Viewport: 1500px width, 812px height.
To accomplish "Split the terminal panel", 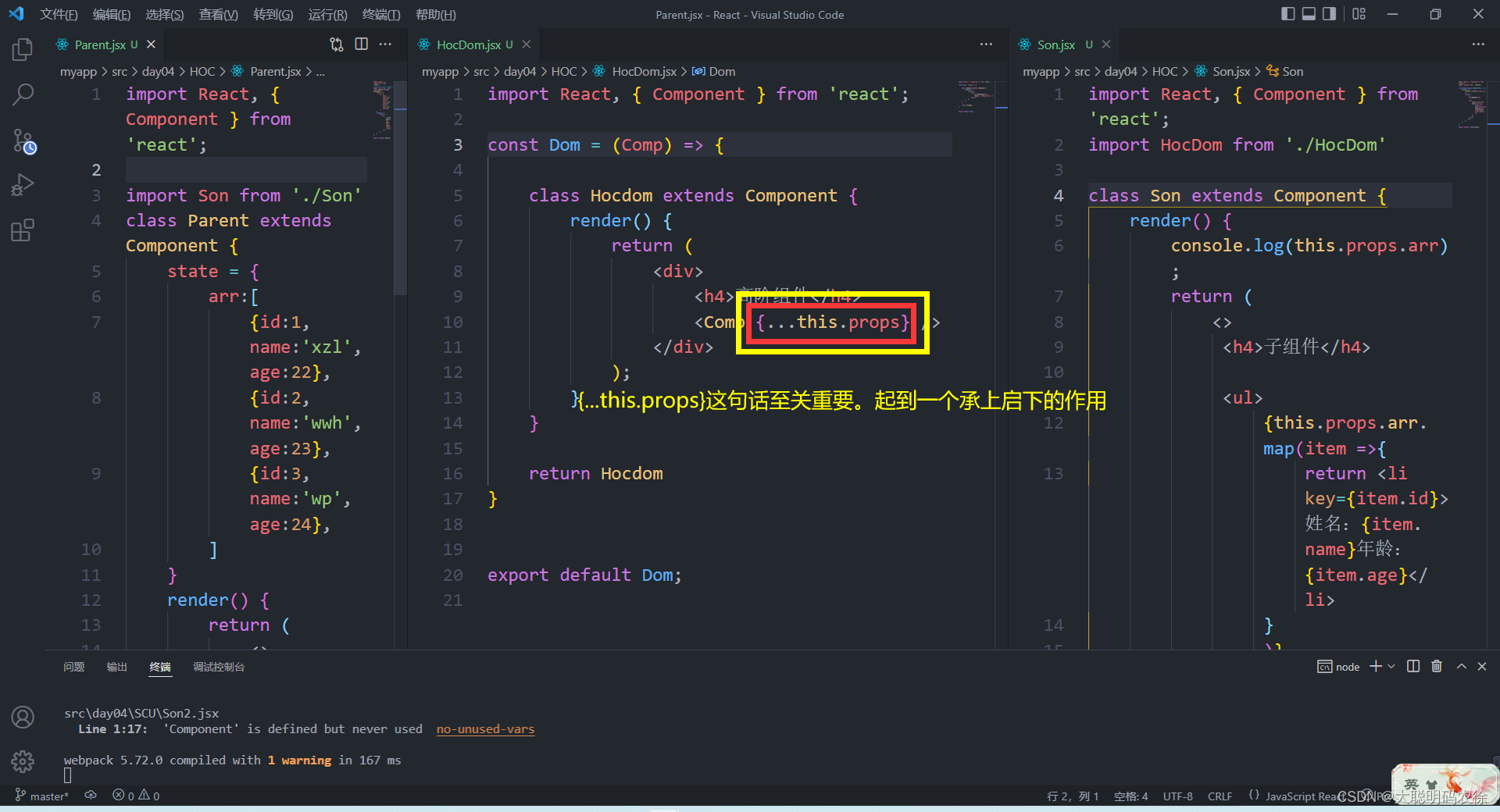I will (1412, 666).
